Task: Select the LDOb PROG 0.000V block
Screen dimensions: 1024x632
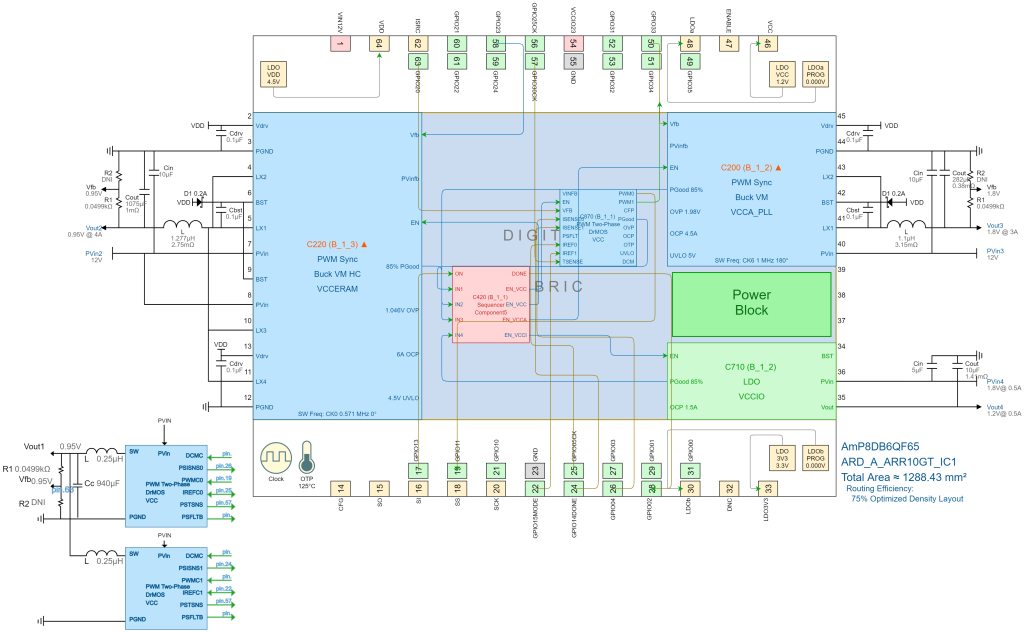Action: click(x=815, y=458)
